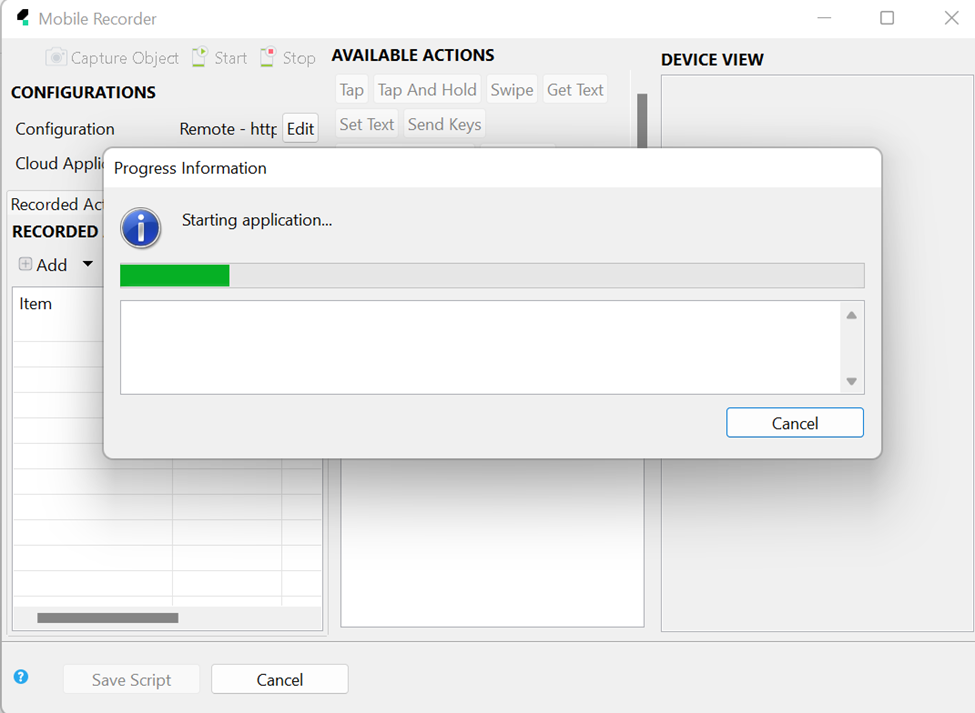Viewport: 975px width, 713px height.
Task: Expand the Add dropdown arrow
Action: point(87,264)
